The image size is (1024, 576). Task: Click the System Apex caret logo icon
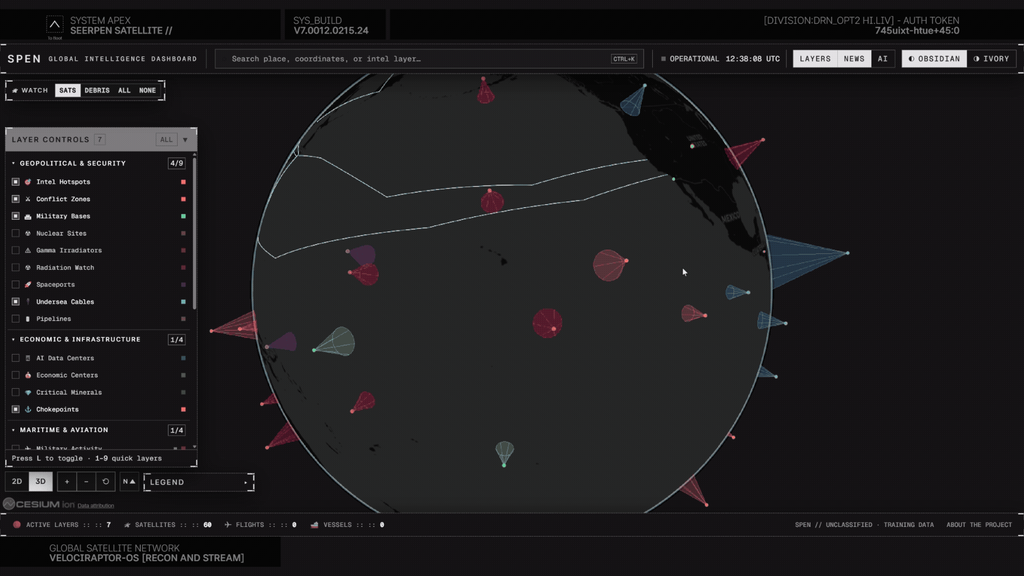(x=55, y=25)
